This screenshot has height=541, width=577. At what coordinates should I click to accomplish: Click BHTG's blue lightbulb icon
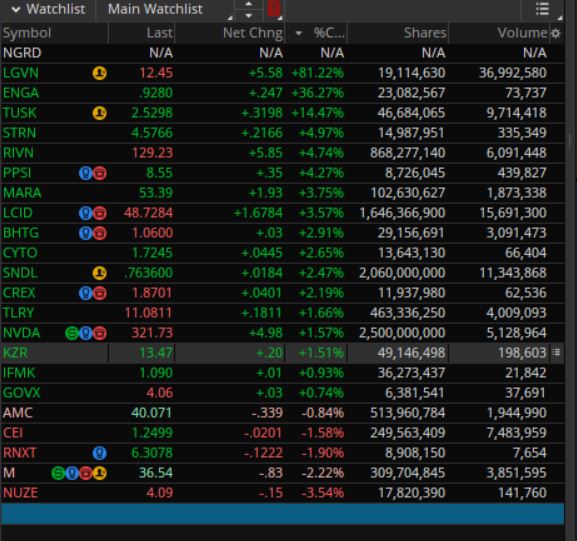[85, 233]
